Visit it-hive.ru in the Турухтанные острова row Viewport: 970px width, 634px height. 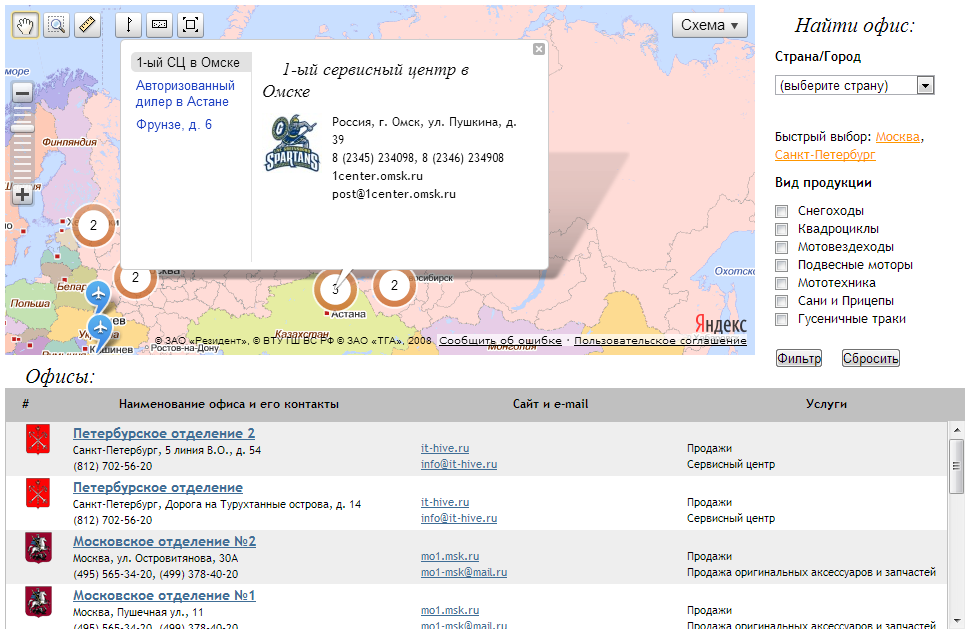coord(445,502)
